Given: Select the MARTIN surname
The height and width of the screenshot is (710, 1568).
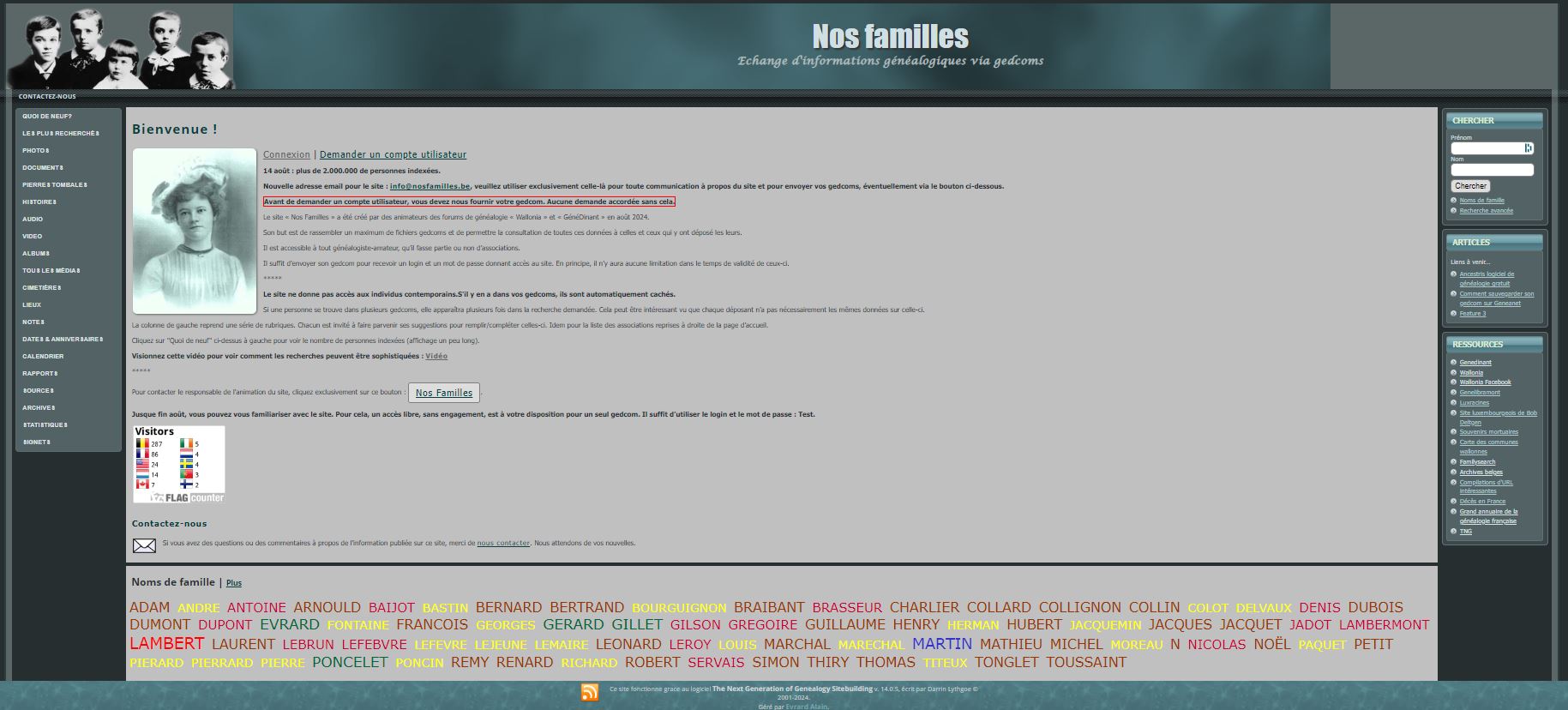Looking at the screenshot, I should 942,643.
